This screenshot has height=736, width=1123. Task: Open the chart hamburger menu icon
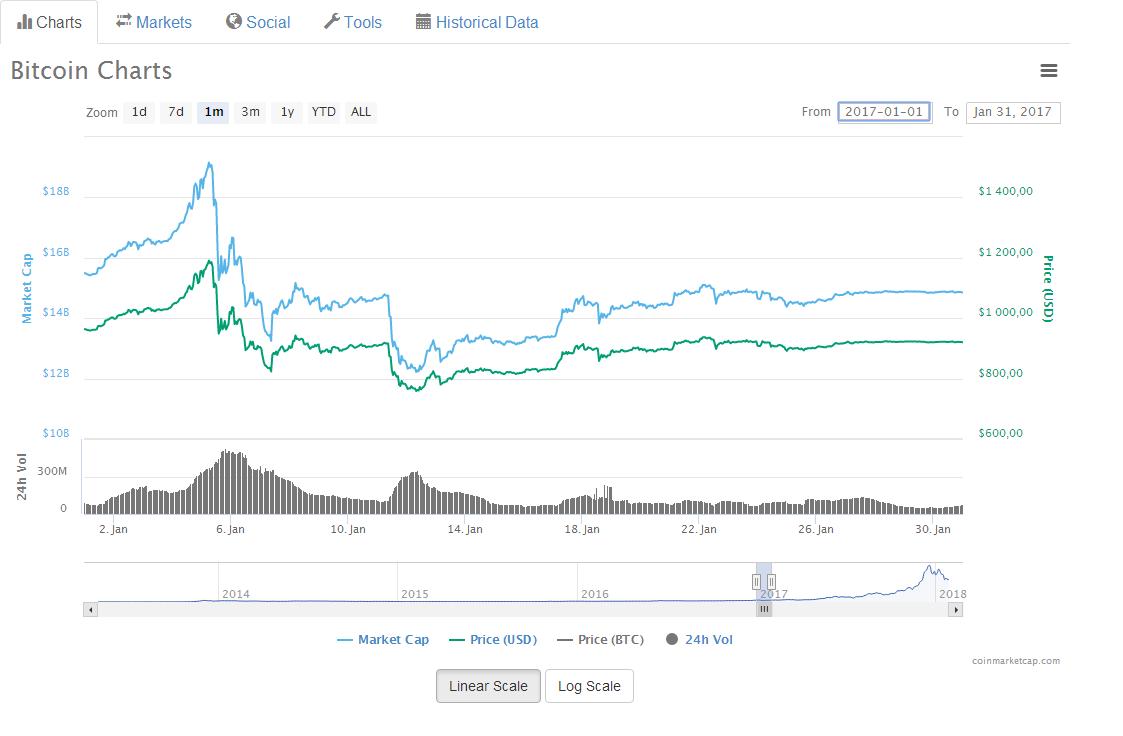[x=1049, y=70]
